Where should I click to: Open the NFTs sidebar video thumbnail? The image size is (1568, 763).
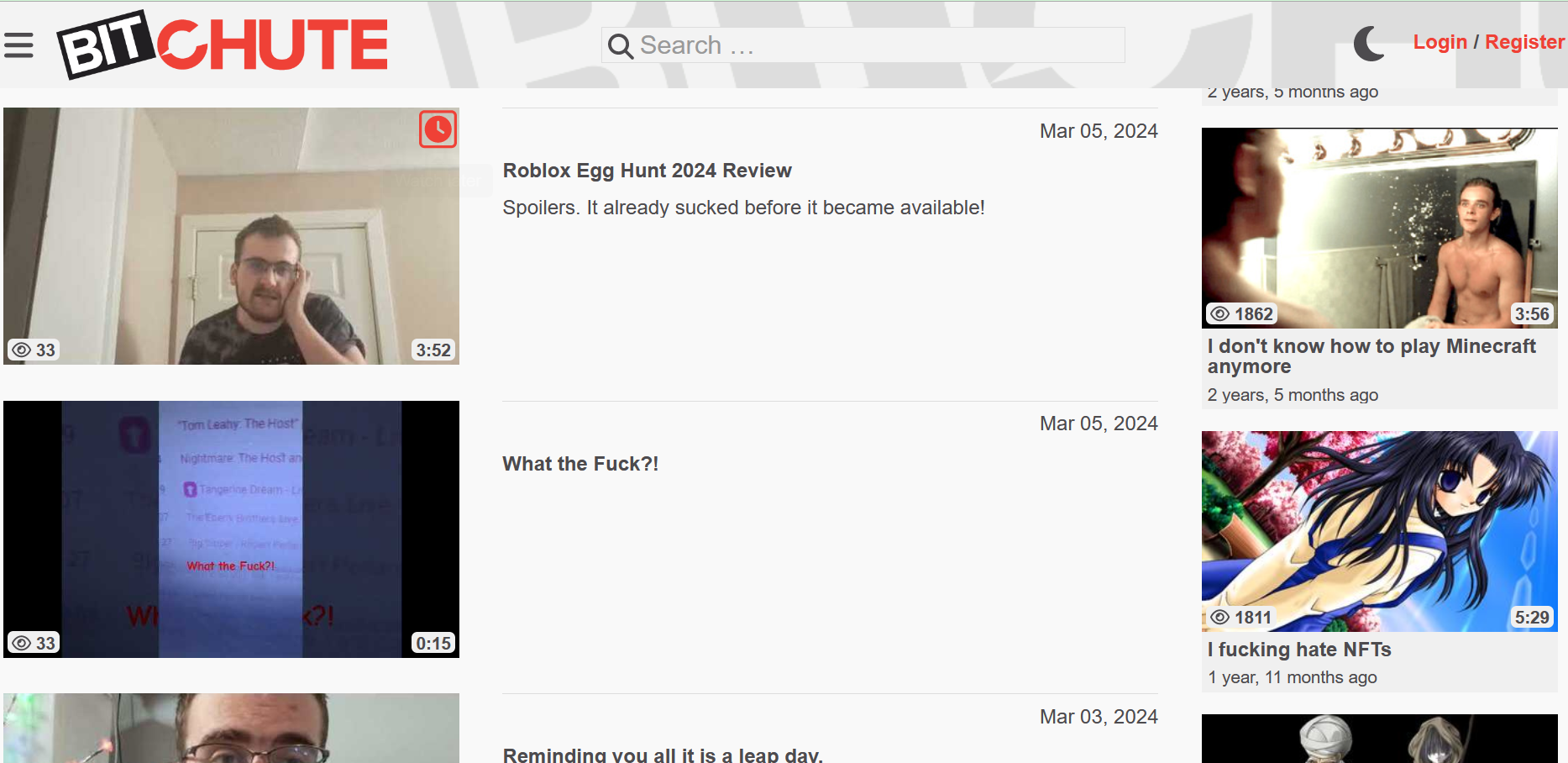(x=1379, y=531)
